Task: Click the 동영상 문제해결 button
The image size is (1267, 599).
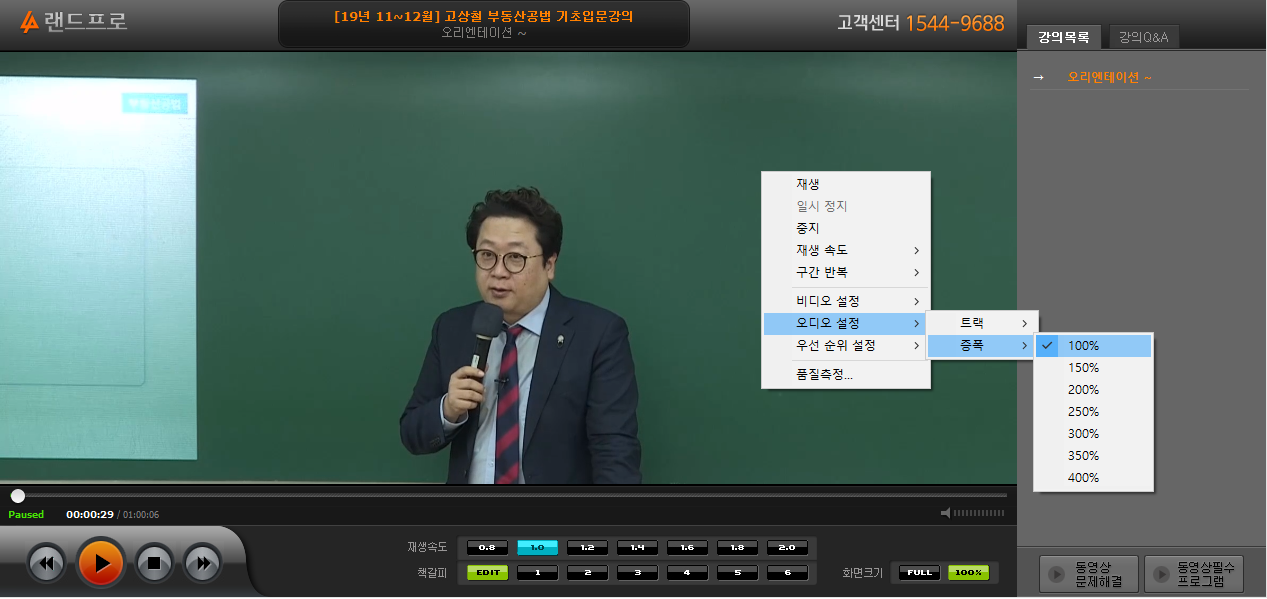Action: click(1088, 574)
